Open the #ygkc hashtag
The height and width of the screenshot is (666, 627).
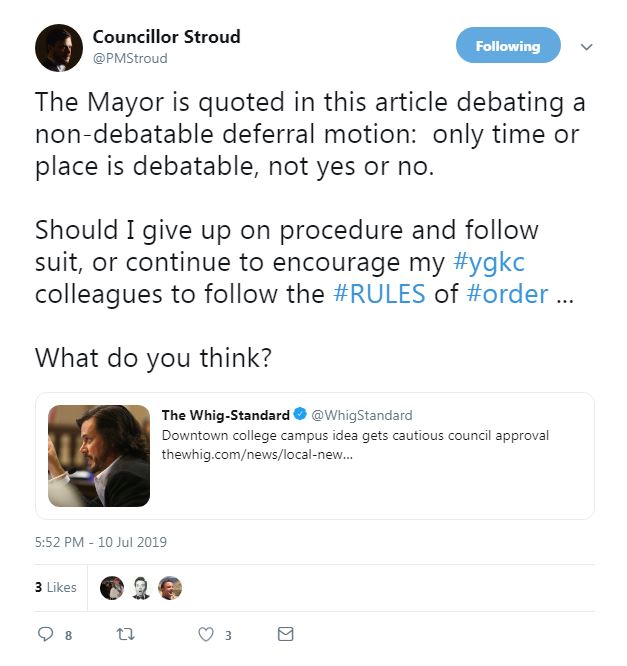point(489,262)
